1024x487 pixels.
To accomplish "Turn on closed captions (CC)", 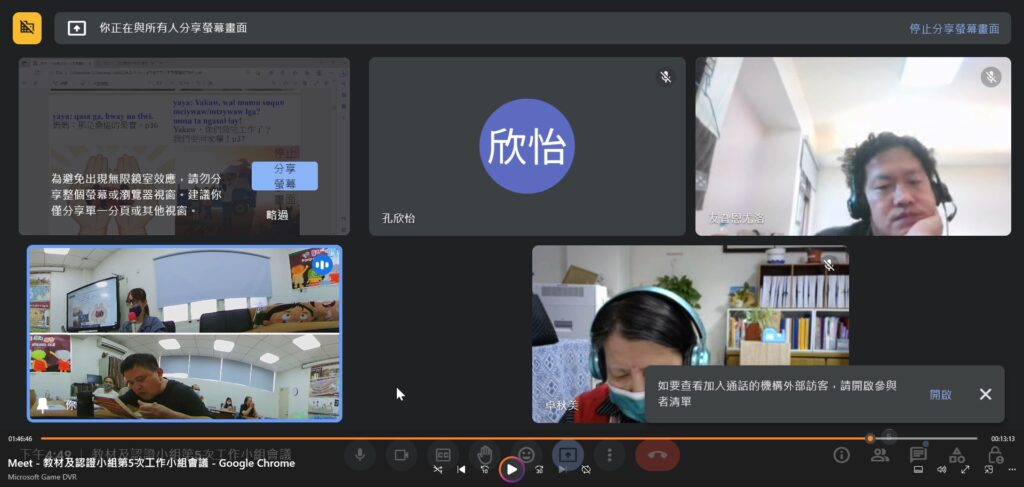I will click(443, 455).
